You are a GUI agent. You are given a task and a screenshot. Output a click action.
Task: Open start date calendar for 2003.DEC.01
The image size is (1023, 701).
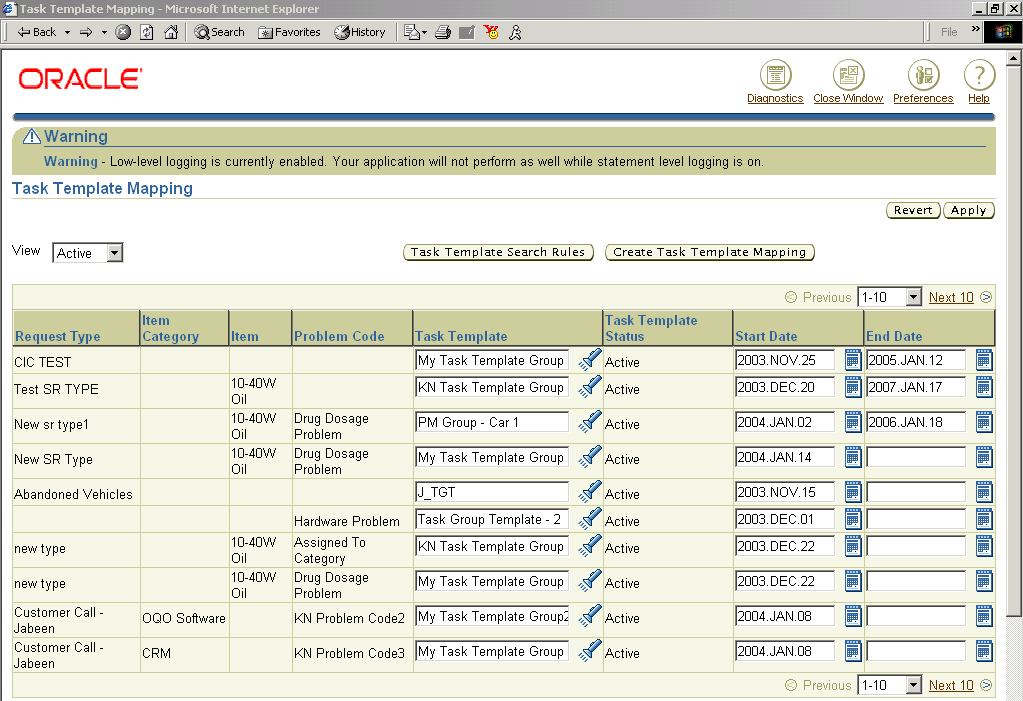coord(853,520)
